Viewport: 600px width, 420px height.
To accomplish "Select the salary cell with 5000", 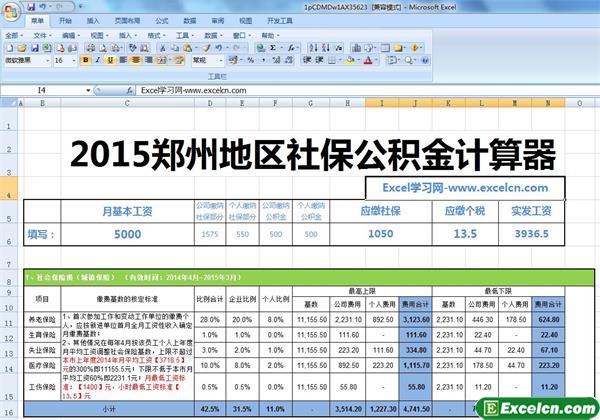I will coord(127,234).
